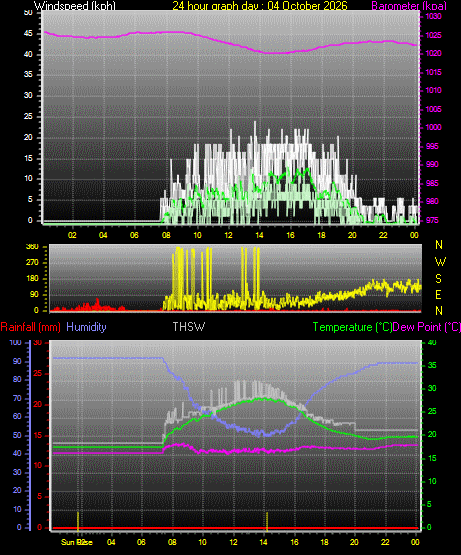Click the 985 barometer axis value

[x=432, y=183]
